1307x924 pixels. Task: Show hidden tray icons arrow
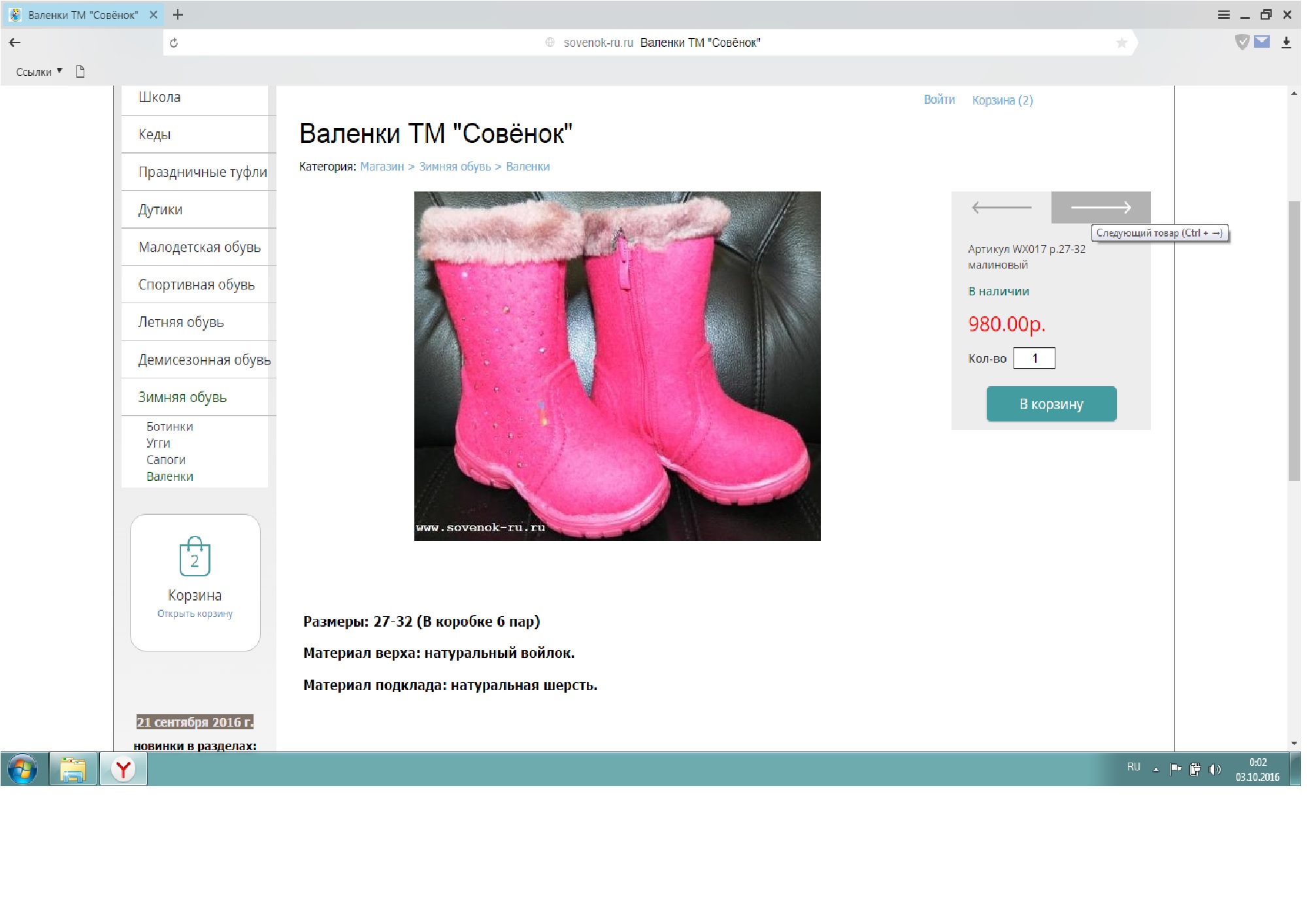click(1156, 769)
